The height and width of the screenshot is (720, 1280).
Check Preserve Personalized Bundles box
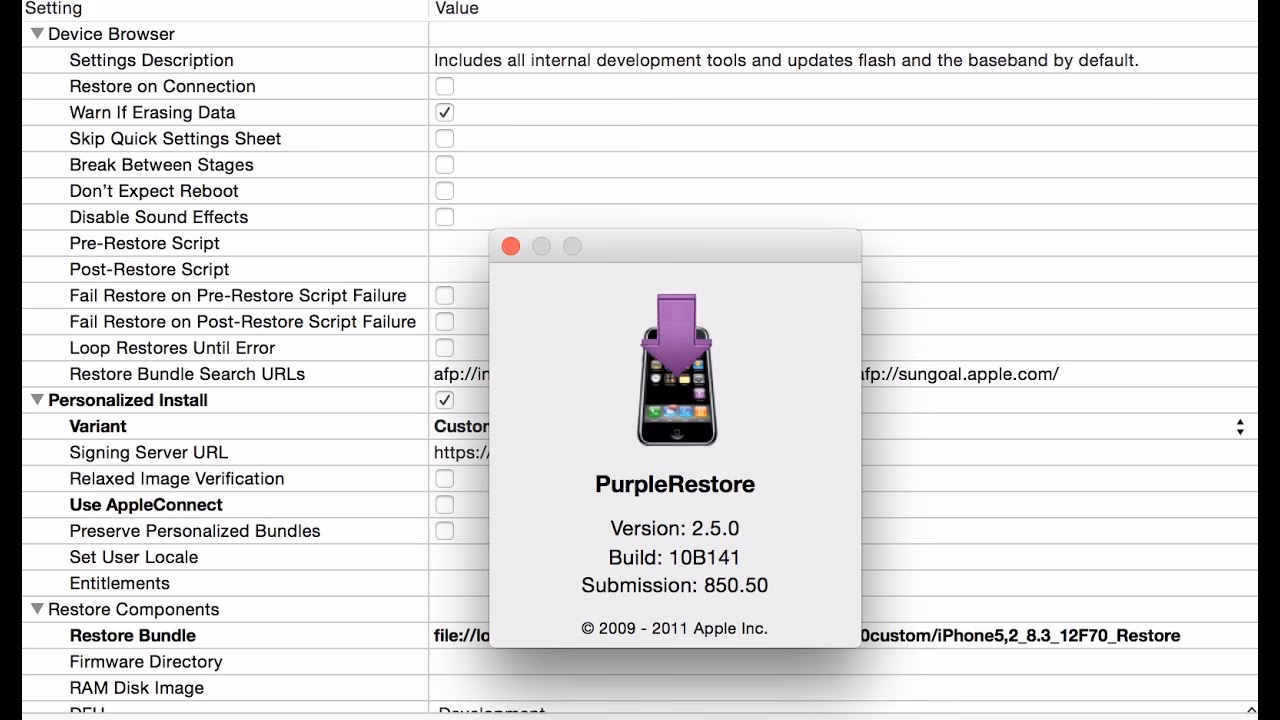click(x=445, y=531)
